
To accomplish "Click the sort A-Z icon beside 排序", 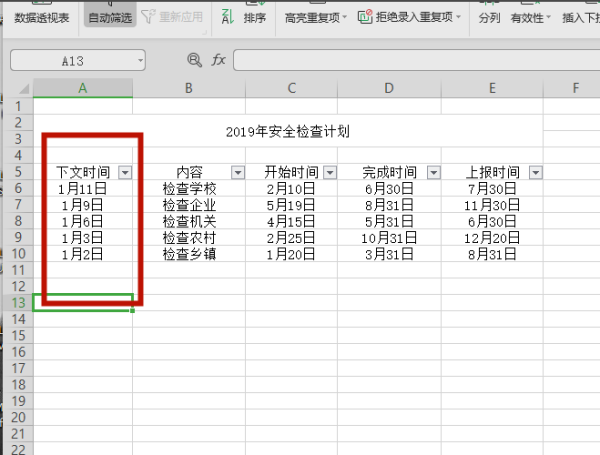I will pos(227,17).
